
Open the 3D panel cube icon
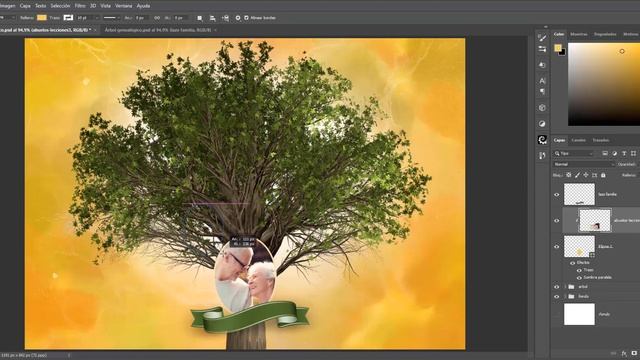[542, 108]
